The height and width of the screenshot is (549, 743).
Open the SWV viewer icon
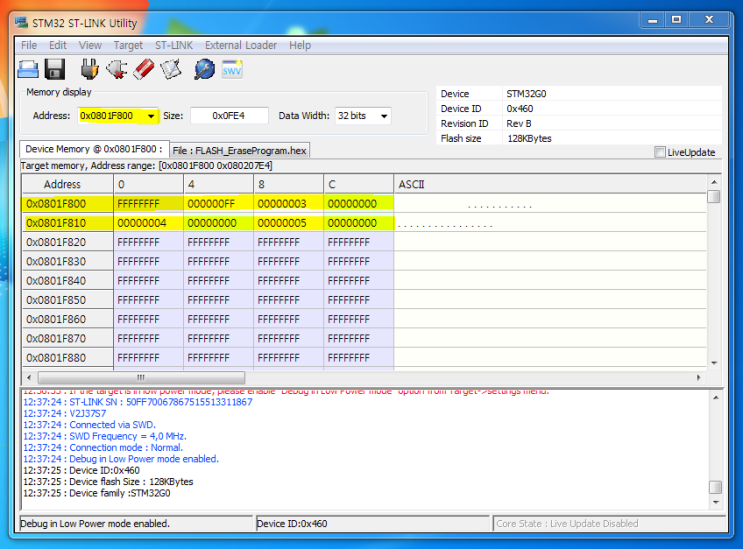(x=232, y=69)
